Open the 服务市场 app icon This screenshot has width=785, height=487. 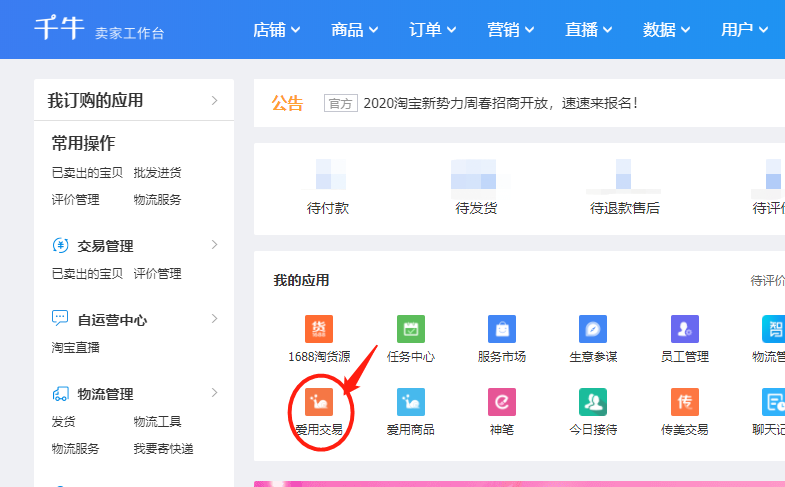point(502,329)
